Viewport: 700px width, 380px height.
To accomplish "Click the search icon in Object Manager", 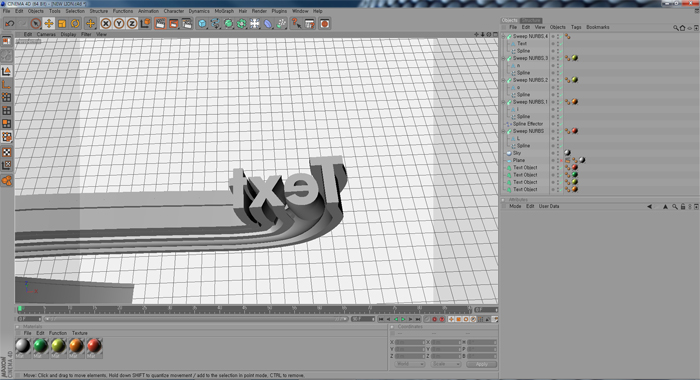I will coord(675,28).
